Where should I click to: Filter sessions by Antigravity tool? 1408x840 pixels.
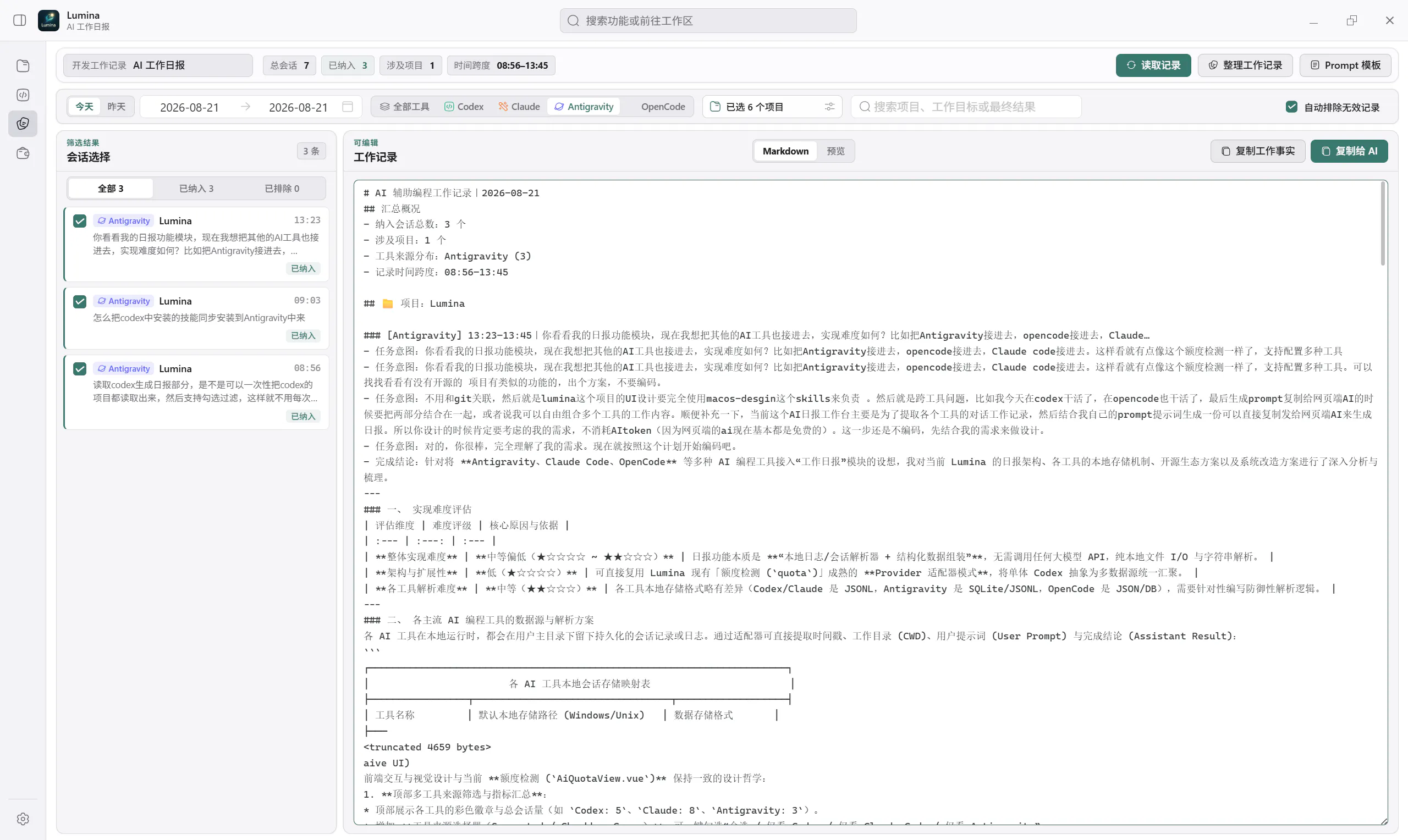point(584,107)
